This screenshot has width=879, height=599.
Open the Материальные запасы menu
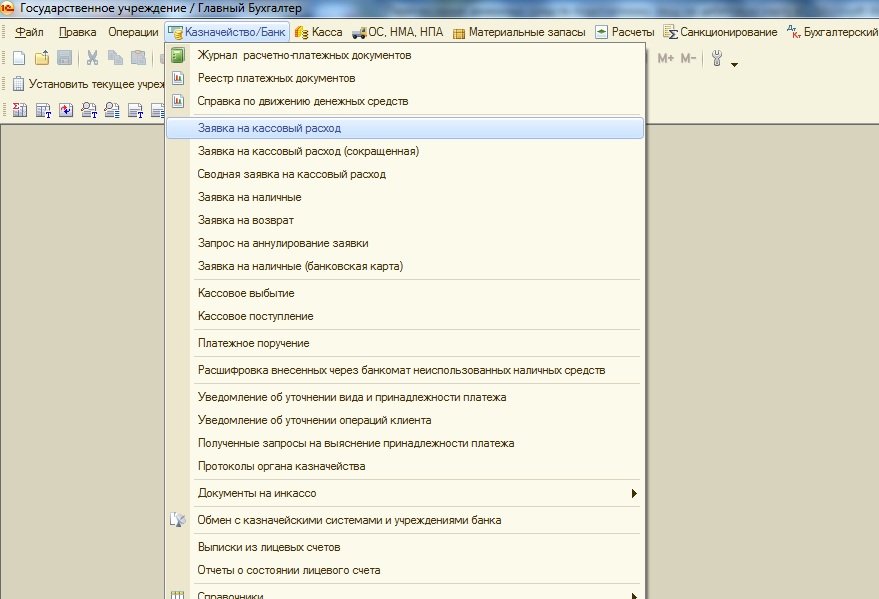(518, 32)
